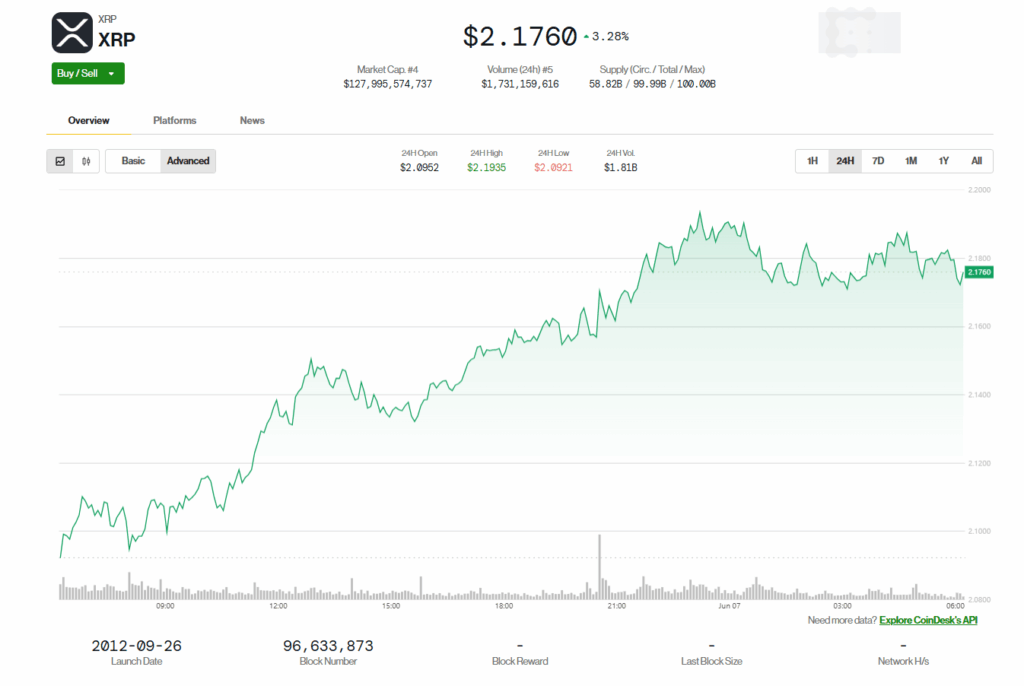Set chart range to 1M
Image resolution: width=1024 pixels, height=686 pixels.
(911, 161)
